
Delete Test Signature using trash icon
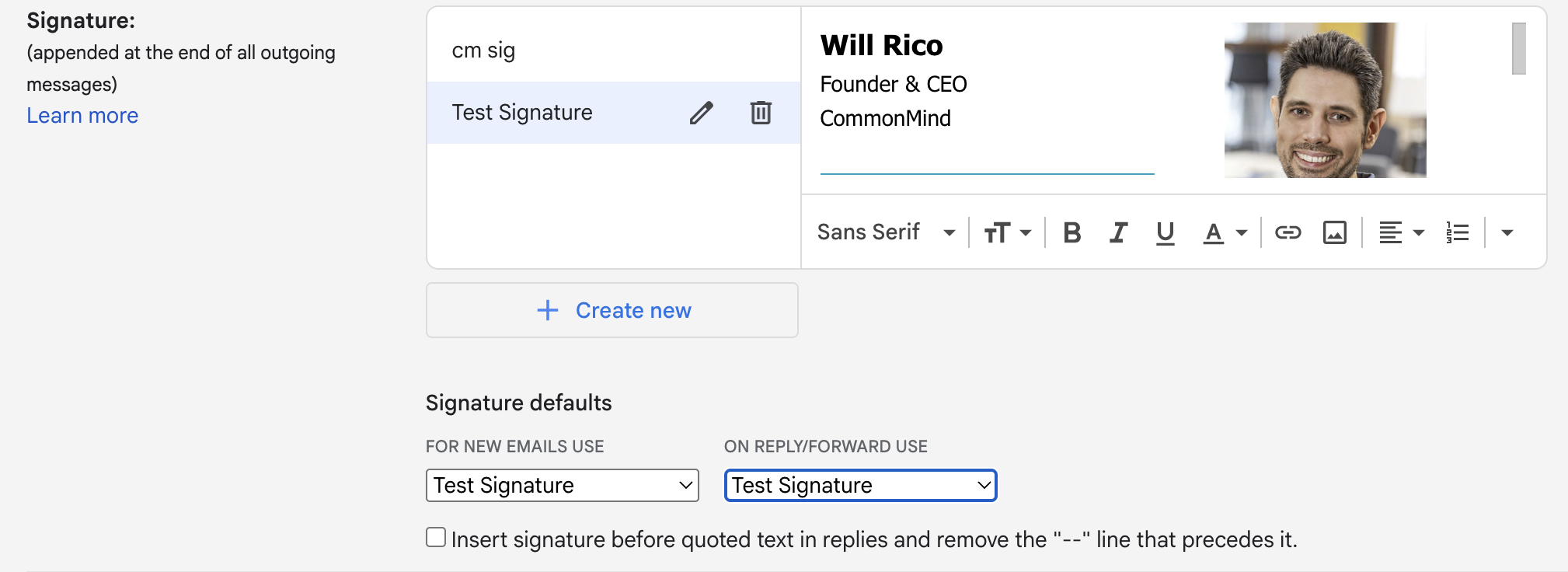coord(761,113)
